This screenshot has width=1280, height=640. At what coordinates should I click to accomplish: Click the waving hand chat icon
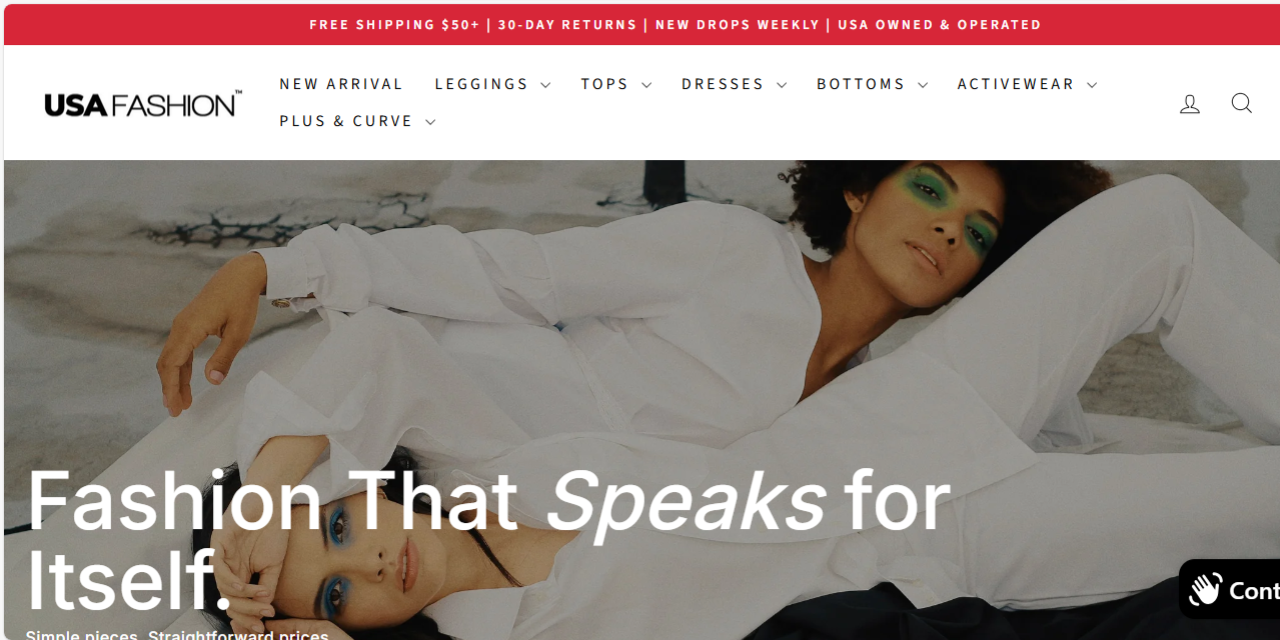tap(1206, 590)
